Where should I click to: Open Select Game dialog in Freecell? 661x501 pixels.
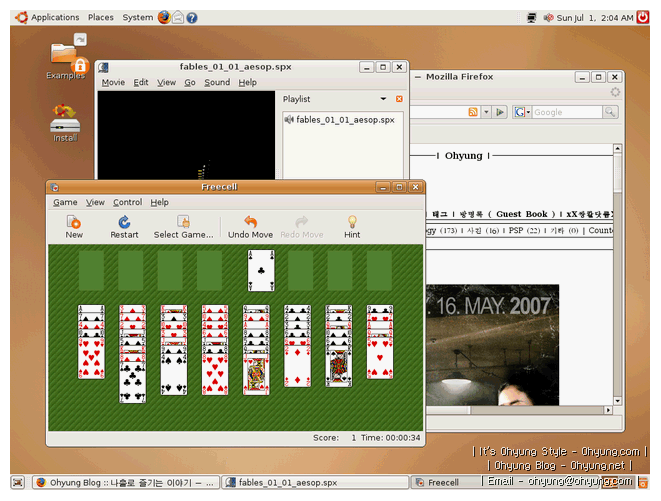183,227
